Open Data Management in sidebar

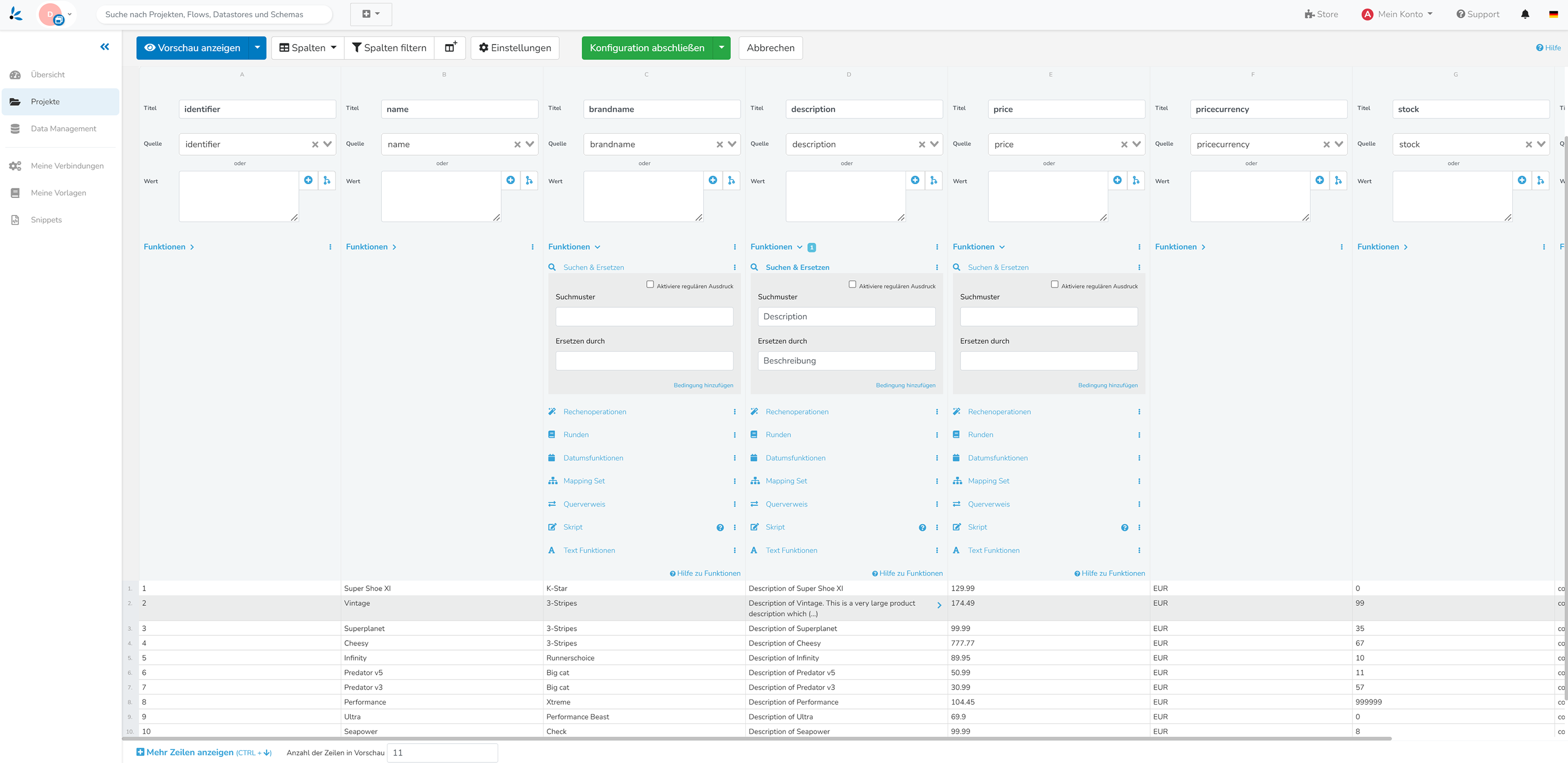(x=64, y=129)
